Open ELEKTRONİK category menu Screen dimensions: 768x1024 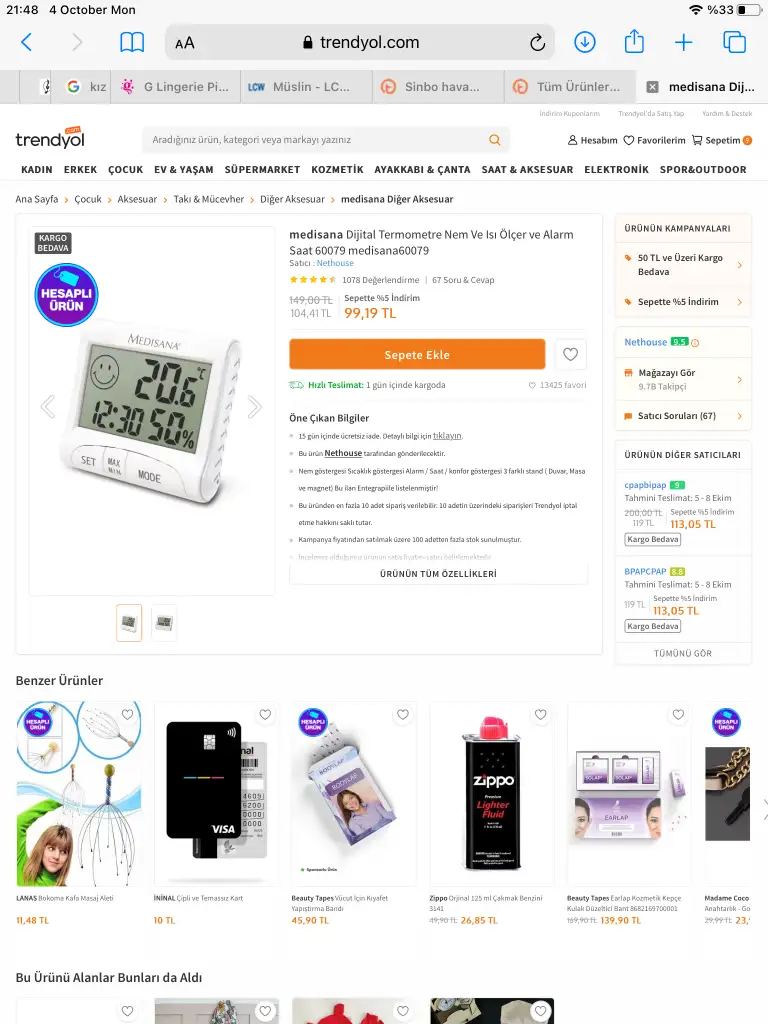[616, 170]
